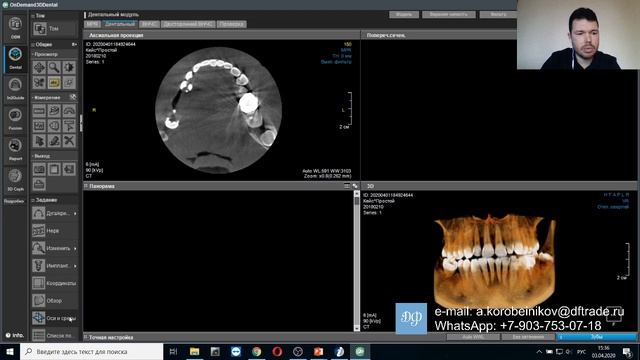Switch to the Дентальный tab
The height and width of the screenshot is (360, 640).
[x=120, y=24]
